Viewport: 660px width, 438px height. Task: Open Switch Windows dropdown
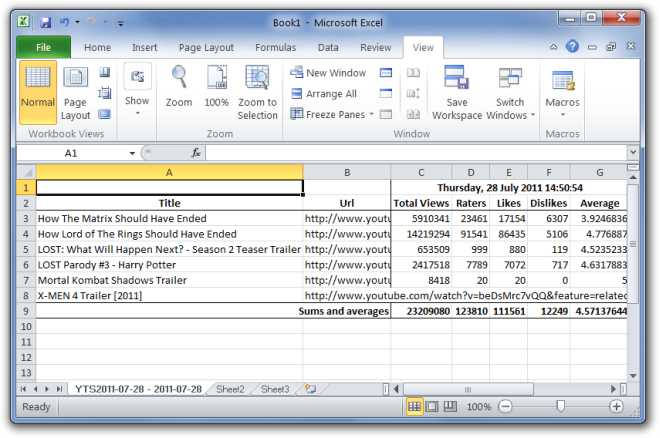510,93
